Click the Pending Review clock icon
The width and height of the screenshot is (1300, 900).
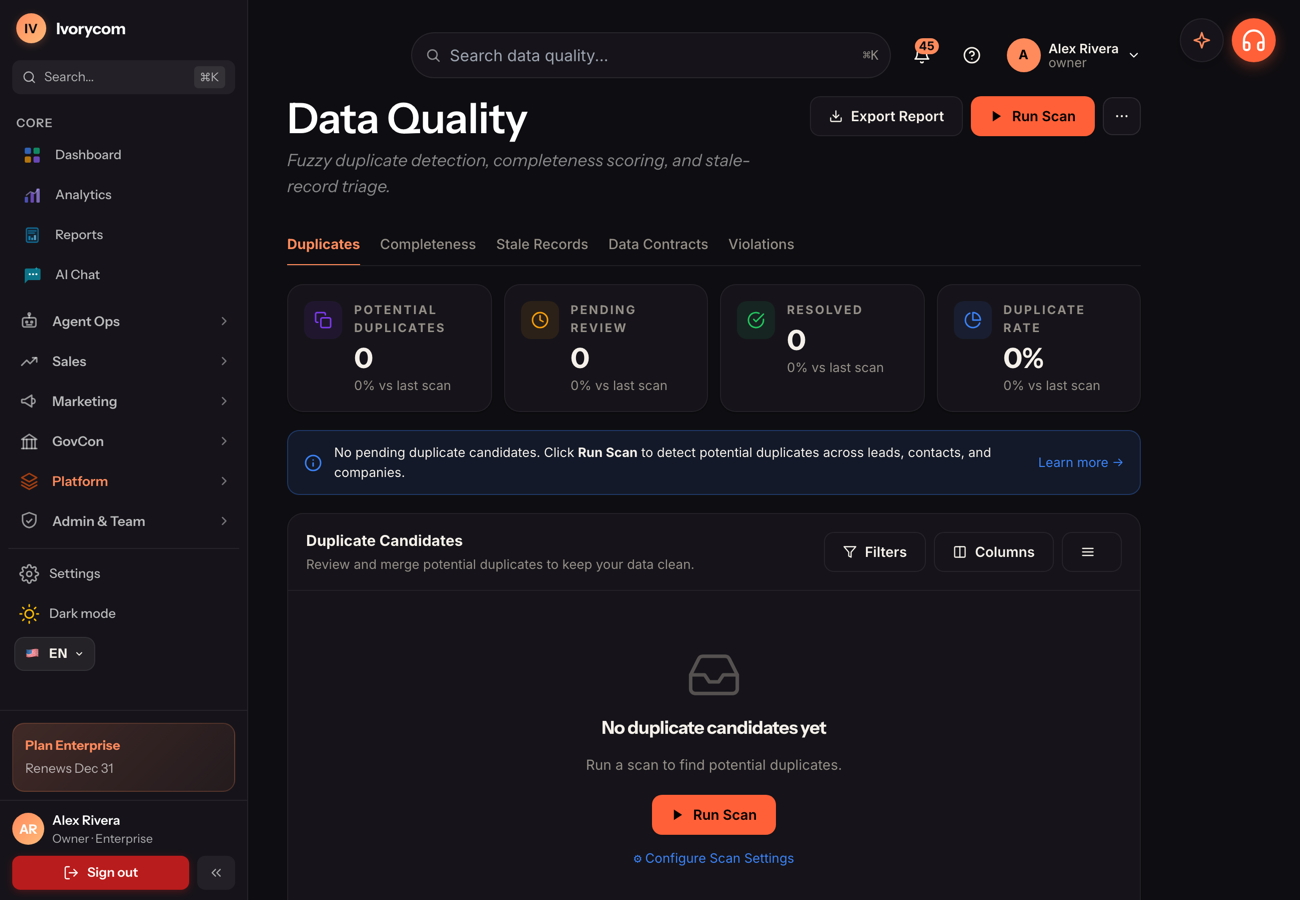(540, 320)
